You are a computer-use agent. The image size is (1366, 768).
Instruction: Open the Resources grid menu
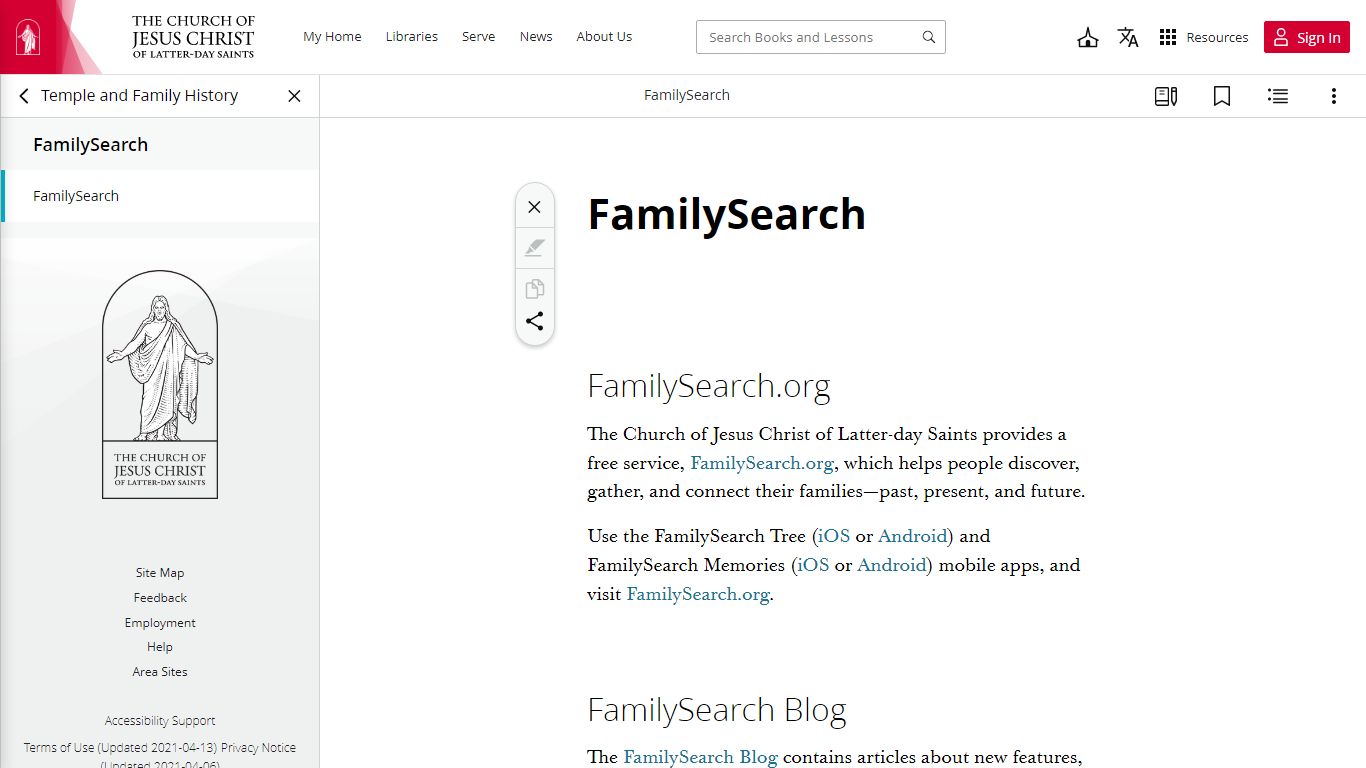point(1168,38)
